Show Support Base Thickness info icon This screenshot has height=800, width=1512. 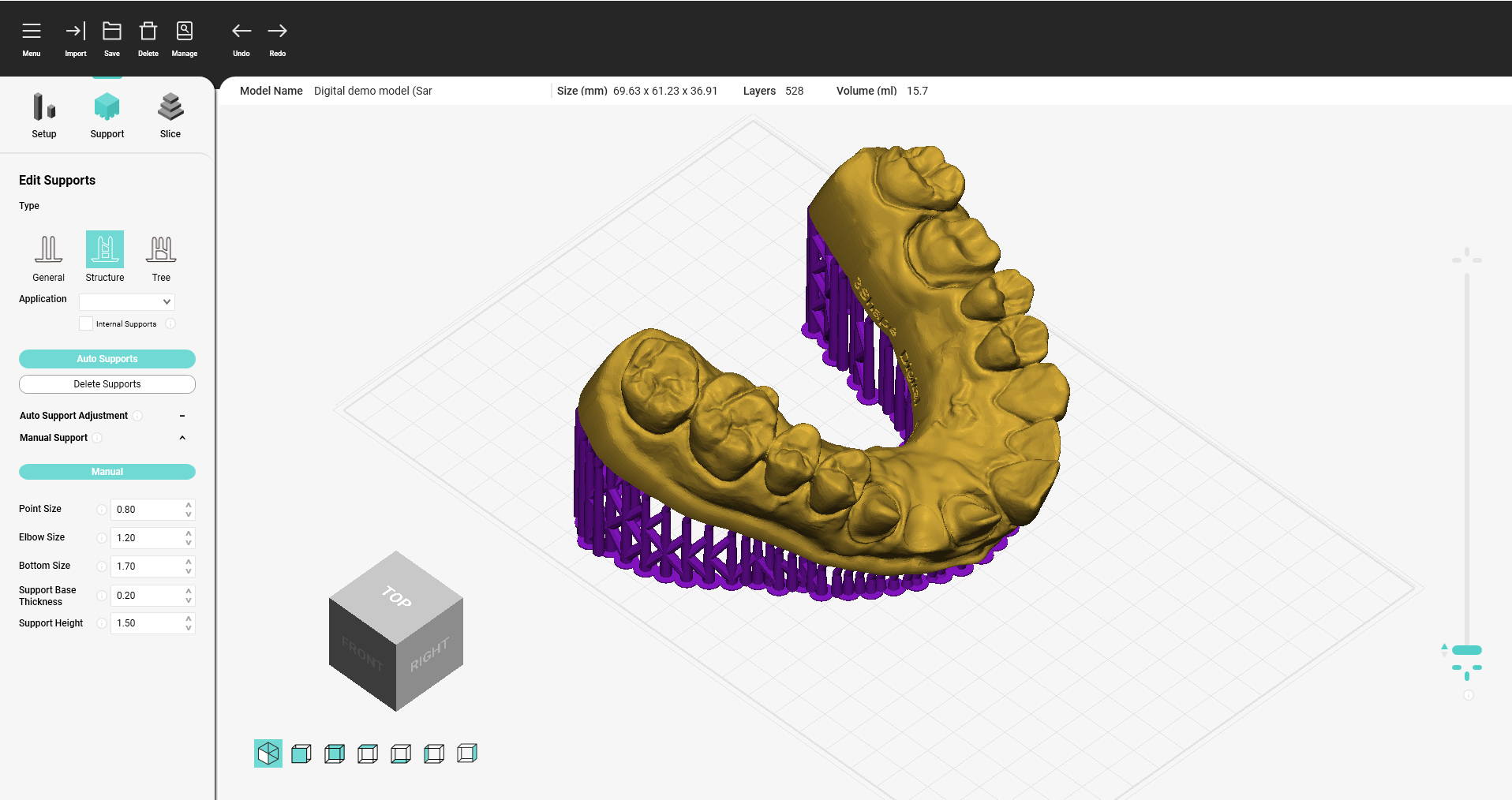pyautogui.click(x=101, y=596)
